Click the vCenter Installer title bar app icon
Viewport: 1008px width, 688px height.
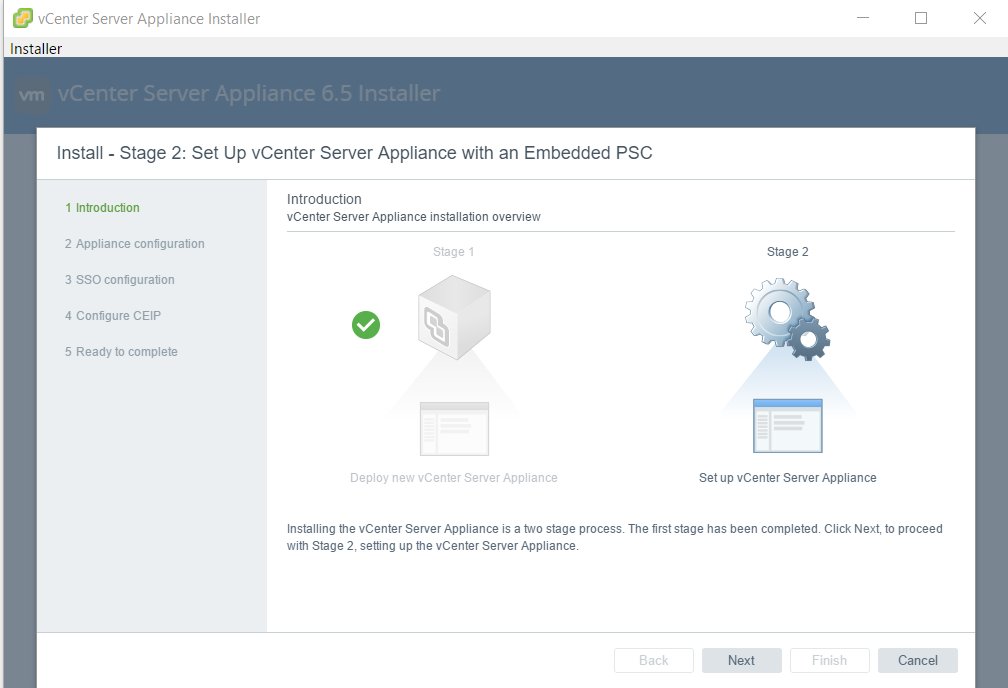(x=22, y=18)
